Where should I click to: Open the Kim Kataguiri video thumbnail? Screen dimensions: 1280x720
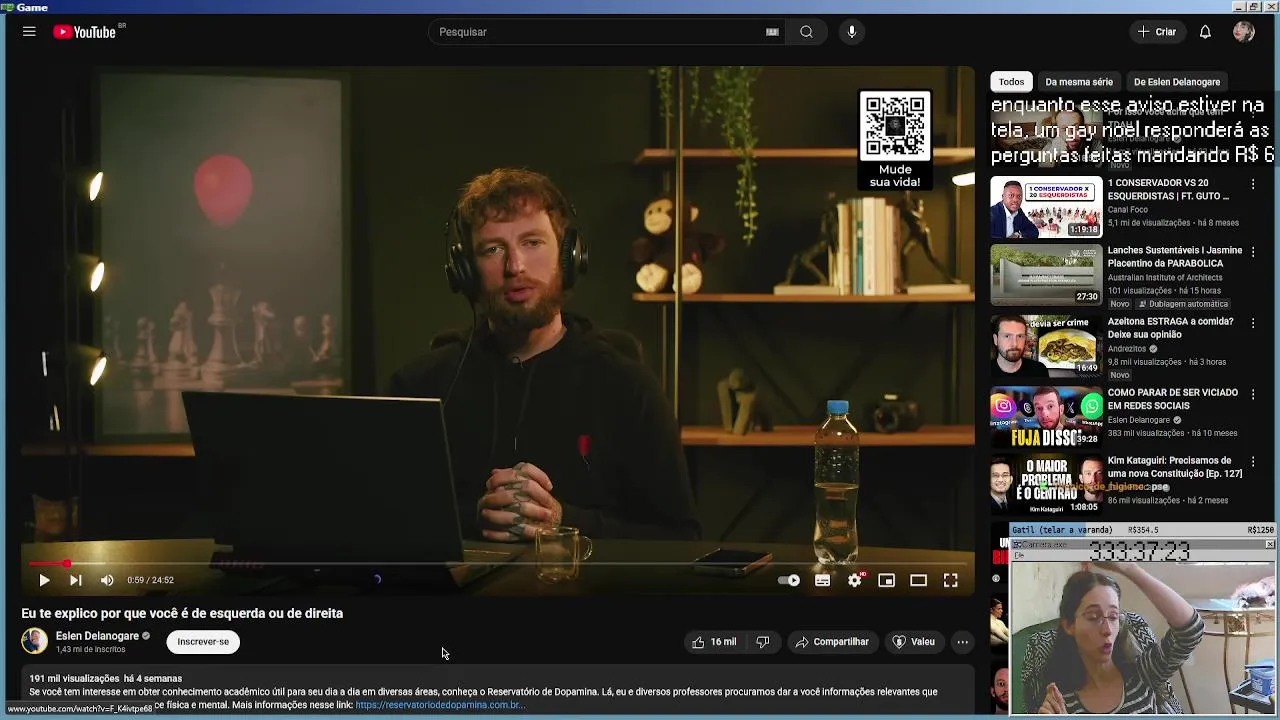click(x=1046, y=485)
